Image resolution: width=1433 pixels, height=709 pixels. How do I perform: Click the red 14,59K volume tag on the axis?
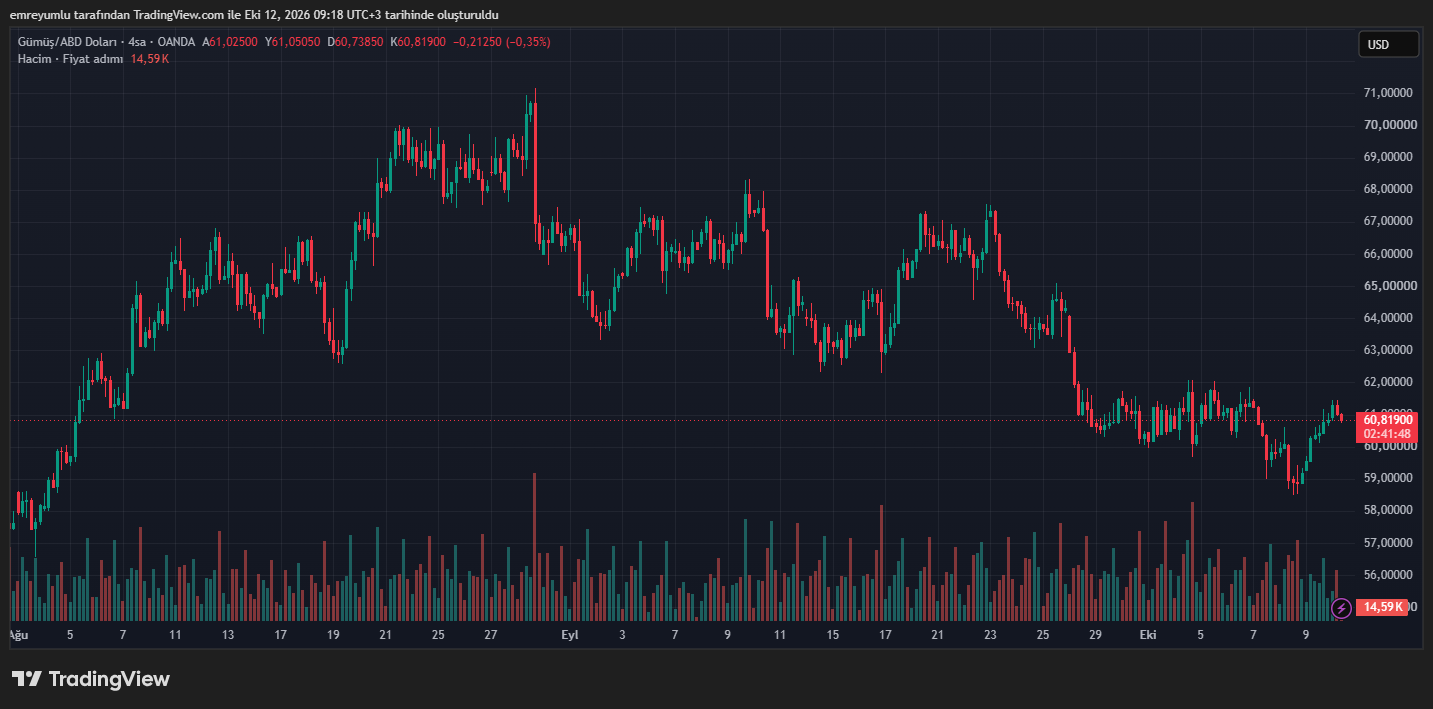[1381, 607]
